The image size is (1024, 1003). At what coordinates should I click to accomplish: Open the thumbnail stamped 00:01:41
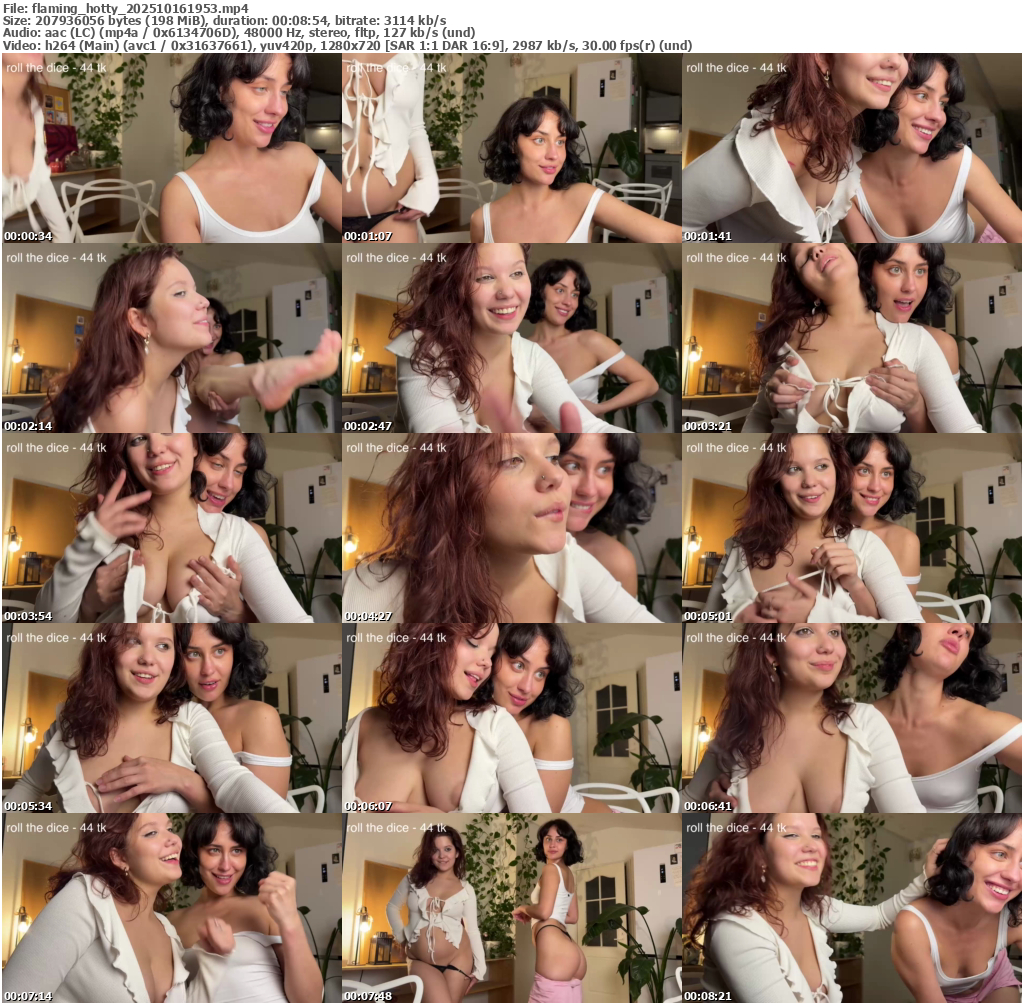tap(852, 148)
